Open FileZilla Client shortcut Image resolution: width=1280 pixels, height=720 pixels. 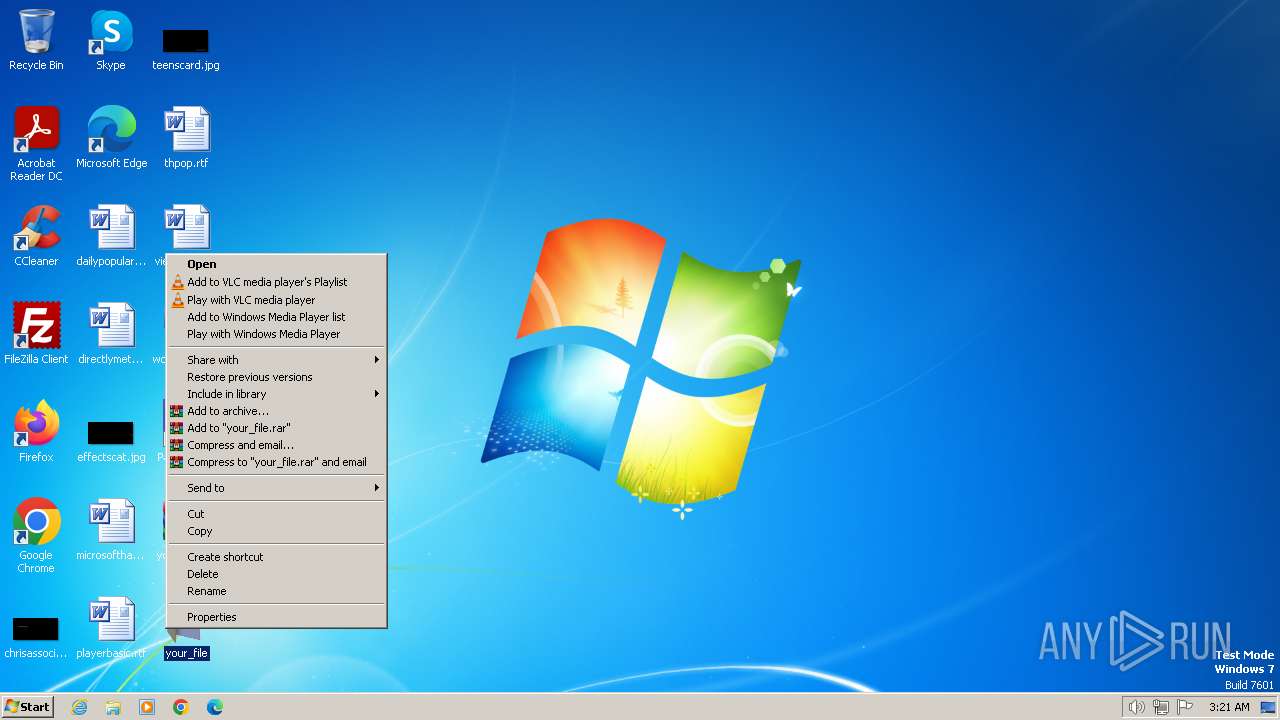(36, 333)
